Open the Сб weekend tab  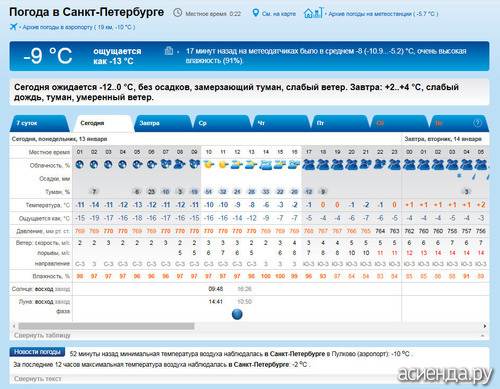pos(399,123)
